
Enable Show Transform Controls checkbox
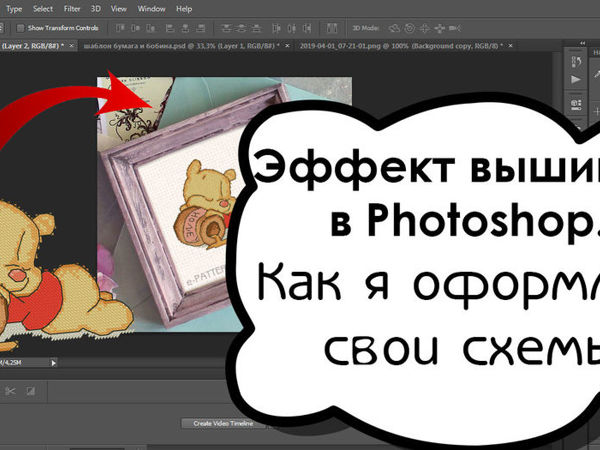click(20, 28)
